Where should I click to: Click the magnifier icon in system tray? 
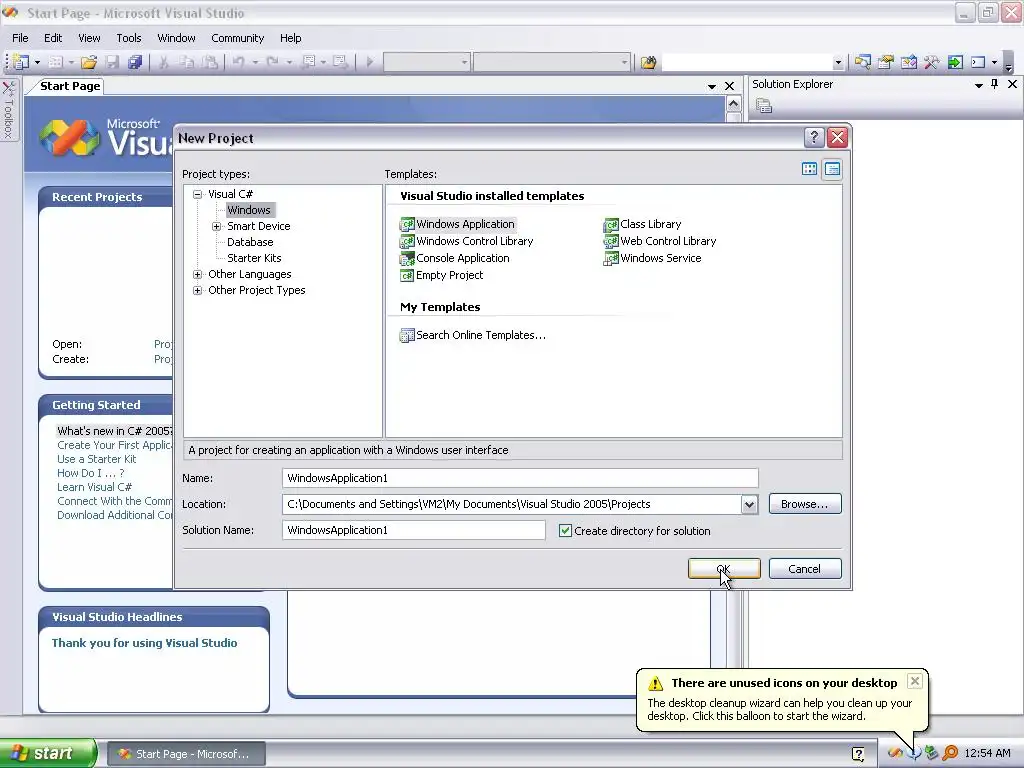click(x=950, y=753)
